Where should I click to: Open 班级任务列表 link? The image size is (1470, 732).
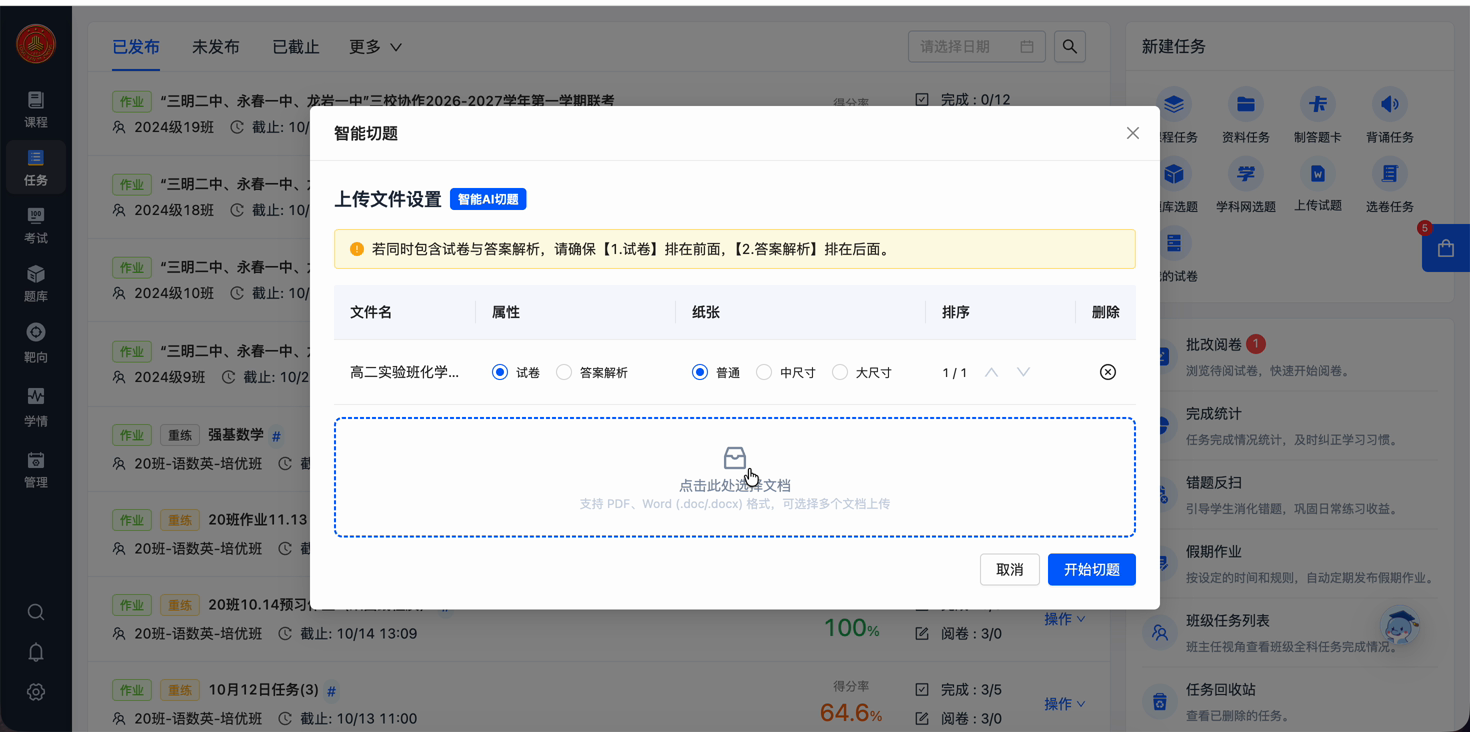[x=1228, y=620]
